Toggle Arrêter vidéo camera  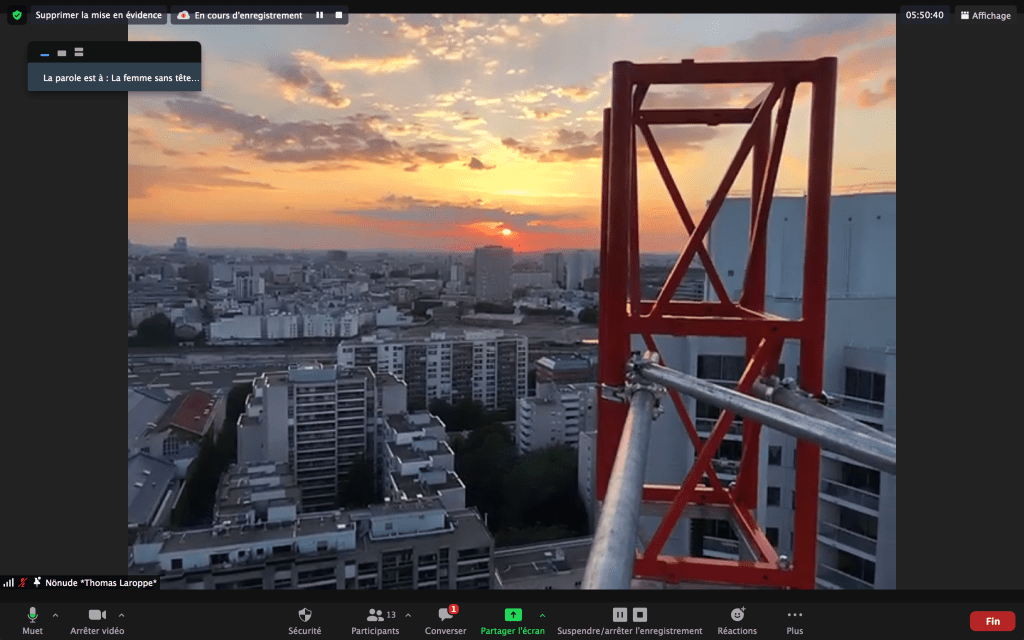pyautogui.click(x=97, y=615)
